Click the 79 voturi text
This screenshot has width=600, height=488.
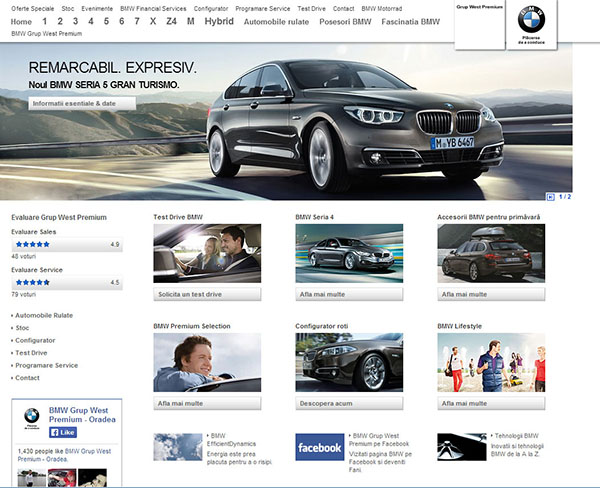(23, 295)
